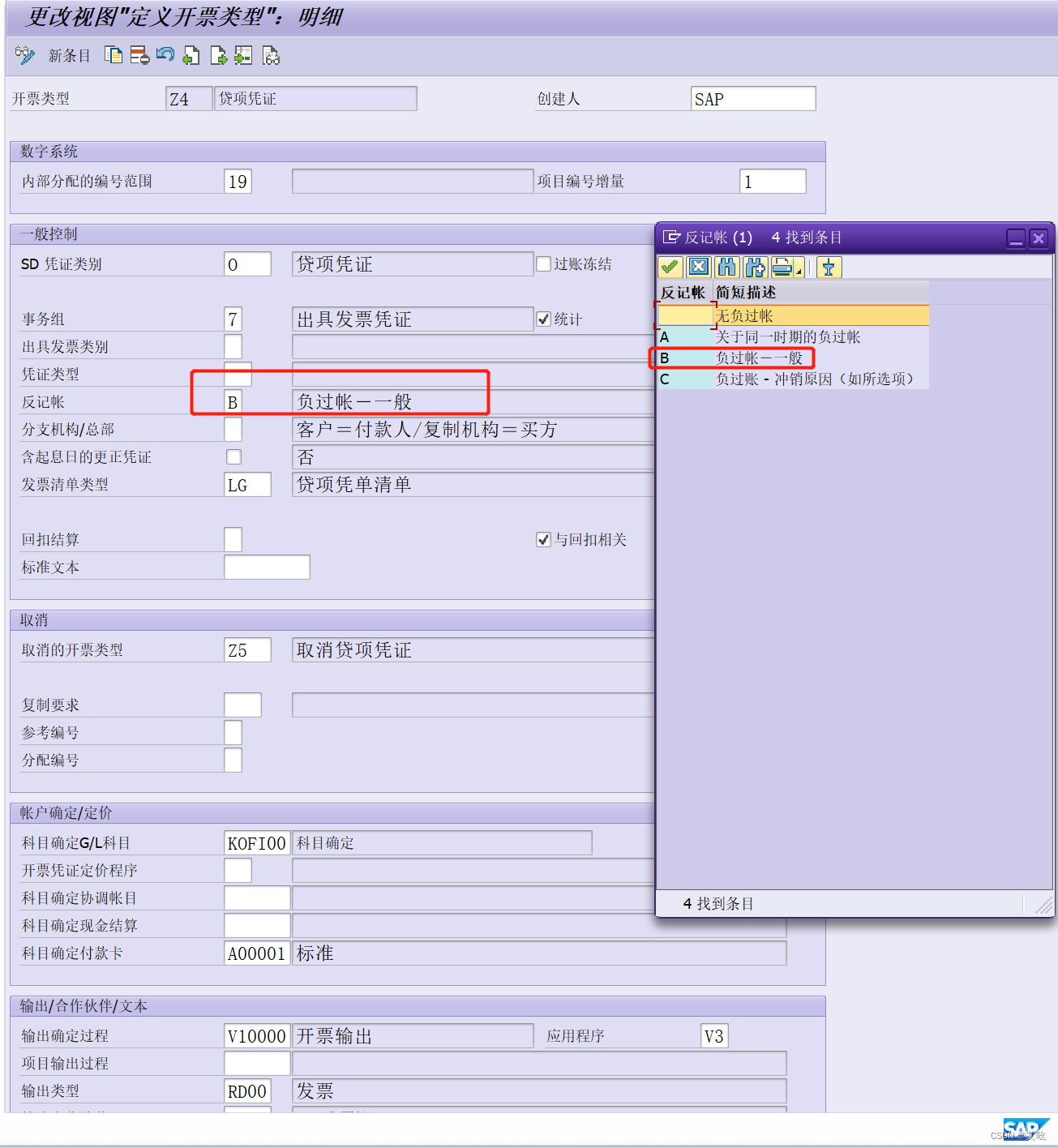Screen dimensions: 1058x1148
Task: Click the print icon in the popup dialog
Action: [x=782, y=267]
